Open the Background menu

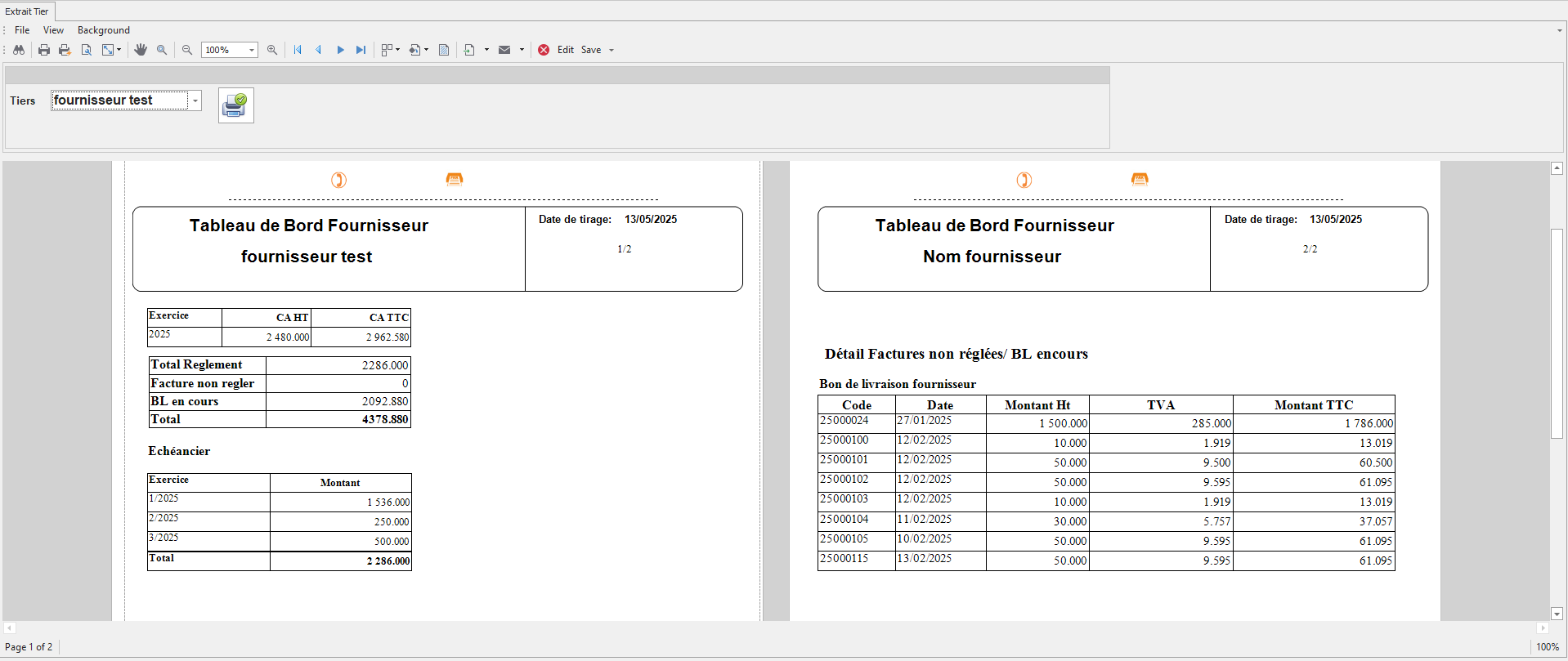pyautogui.click(x=103, y=30)
